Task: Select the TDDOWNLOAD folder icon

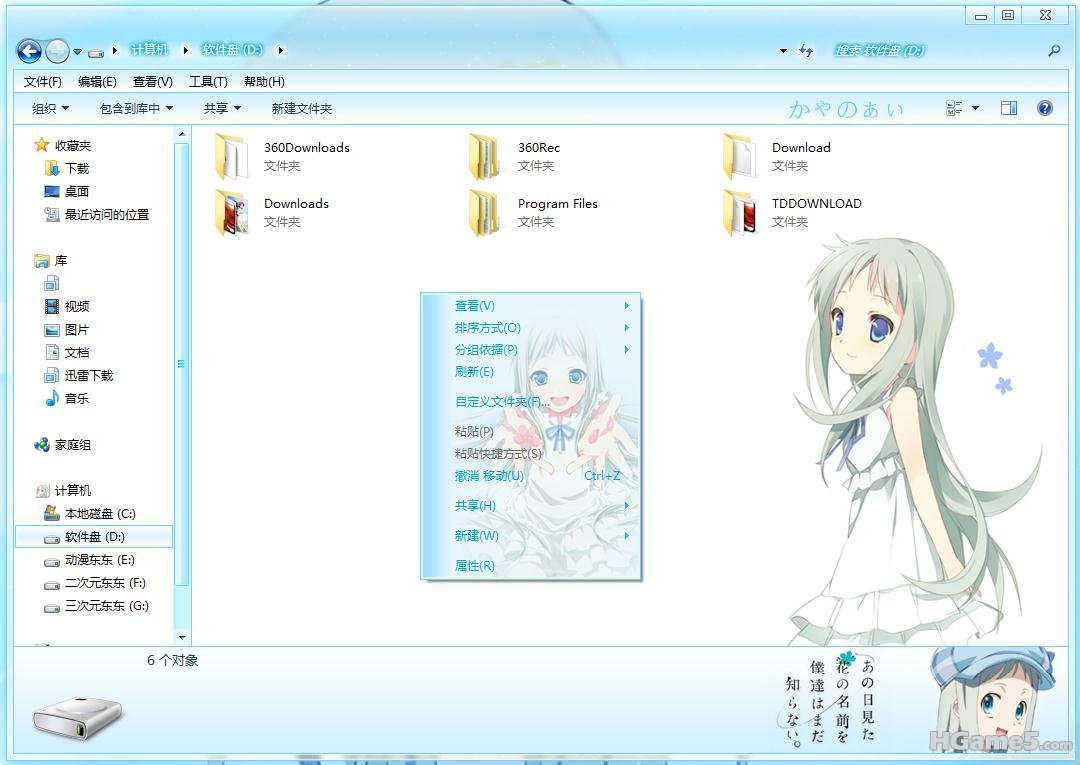Action: (739, 213)
